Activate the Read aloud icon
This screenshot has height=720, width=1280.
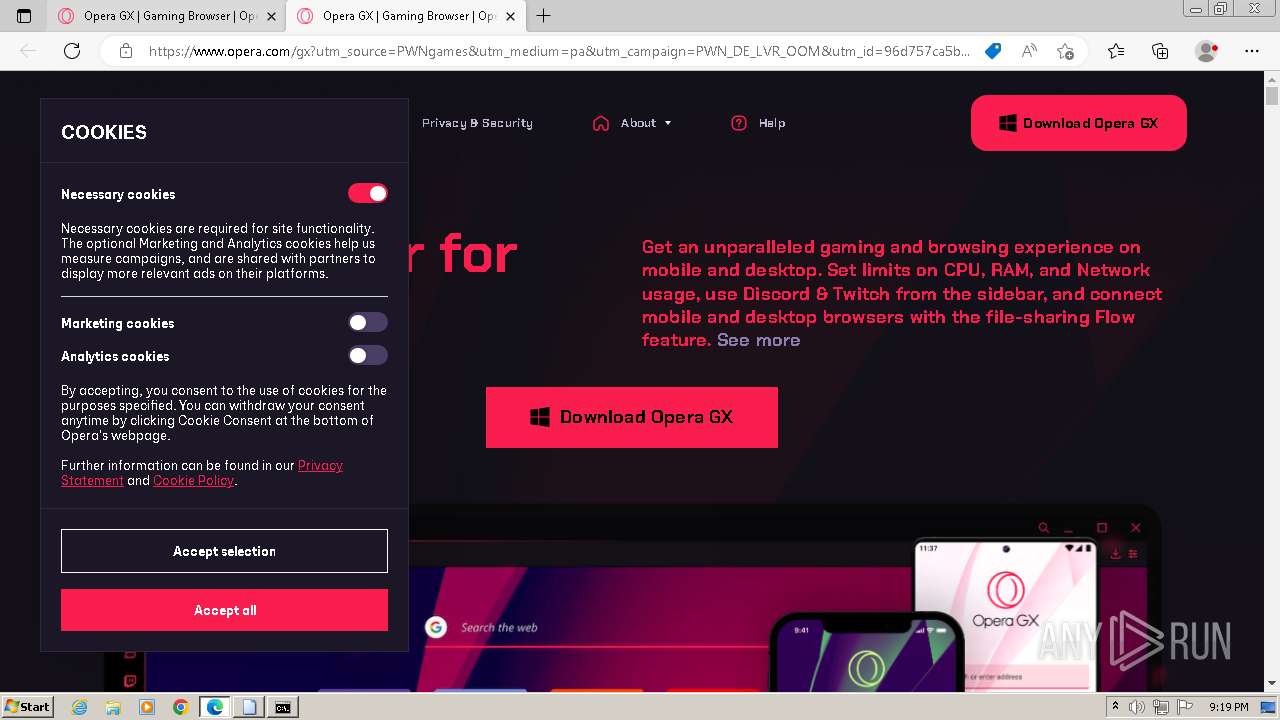coord(1029,51)
